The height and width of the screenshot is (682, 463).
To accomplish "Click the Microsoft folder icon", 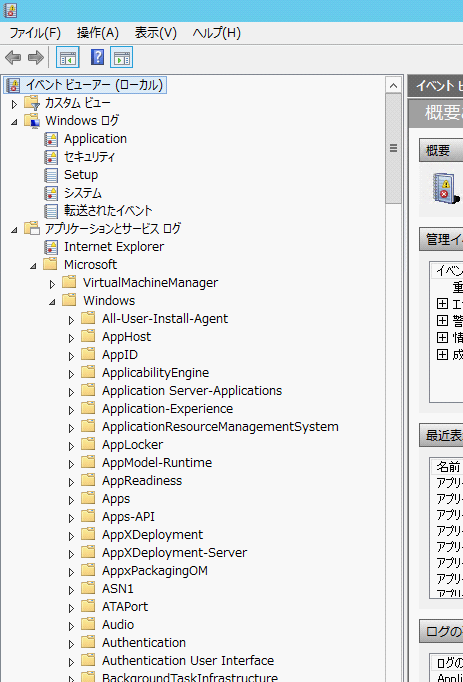I will point(50,264).
